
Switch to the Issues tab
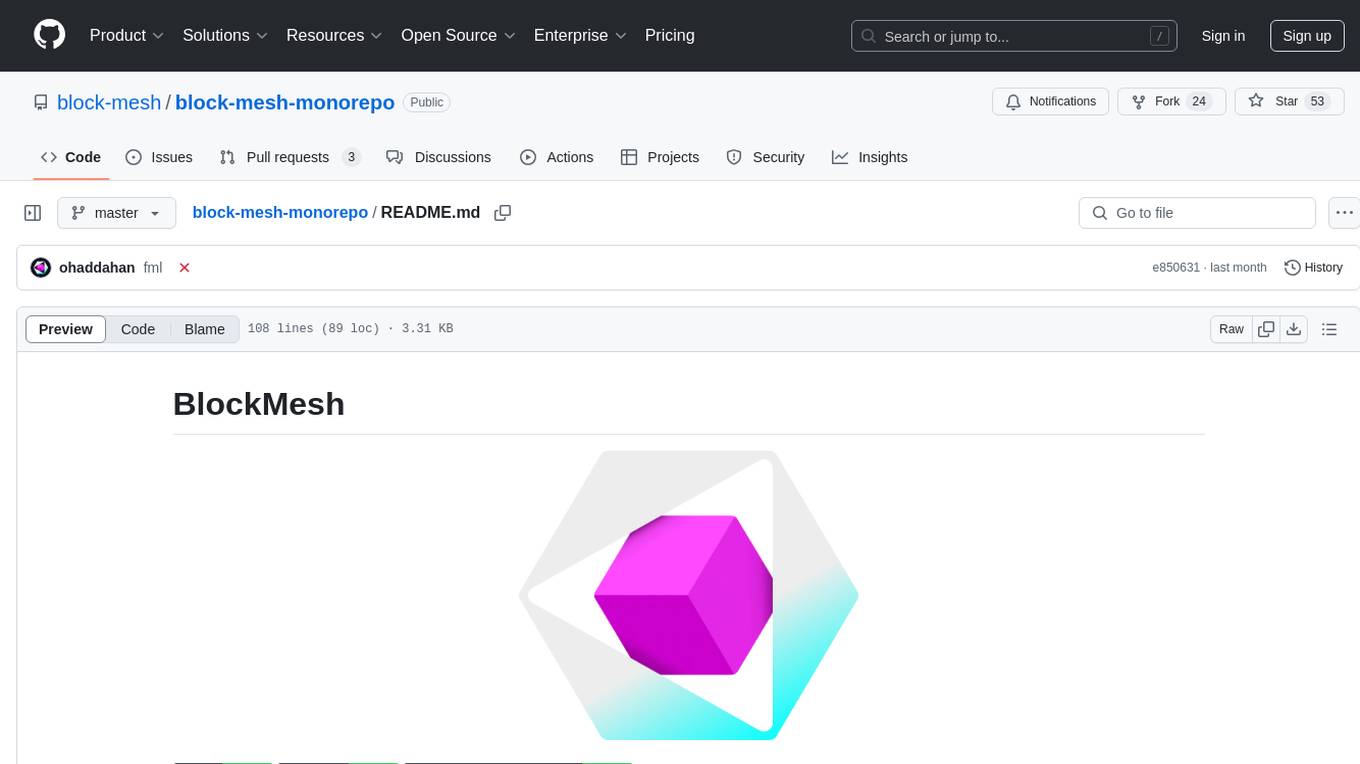pos(159,157)
